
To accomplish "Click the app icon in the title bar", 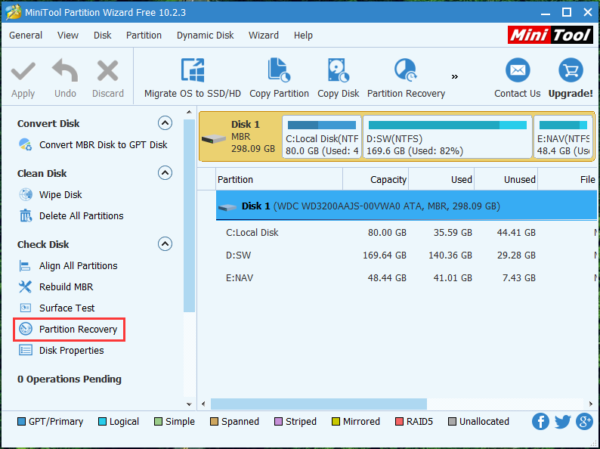I will pos(13,12).
